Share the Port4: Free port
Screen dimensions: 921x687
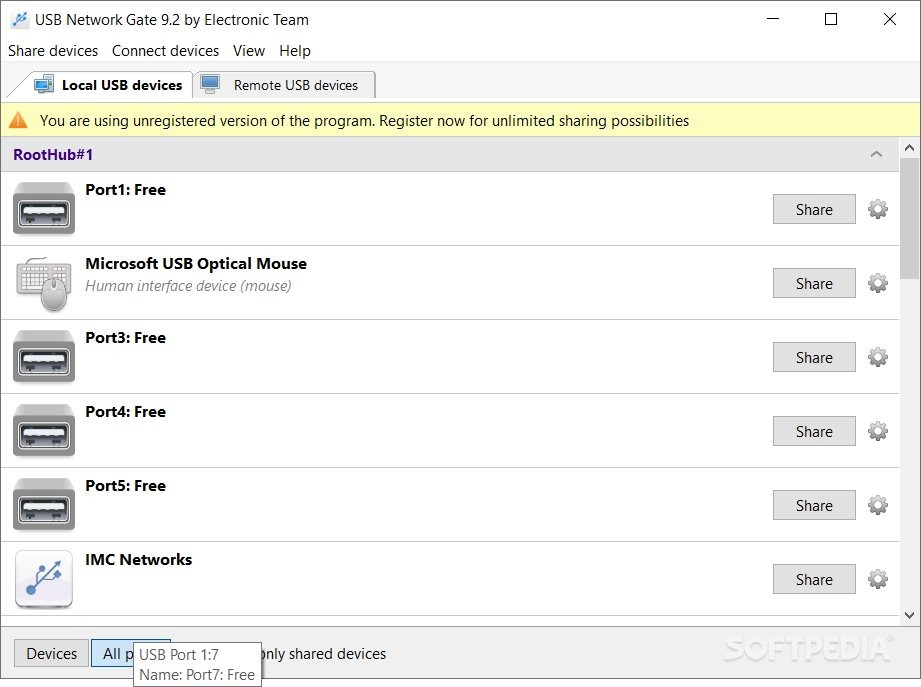tap(814, 431)
